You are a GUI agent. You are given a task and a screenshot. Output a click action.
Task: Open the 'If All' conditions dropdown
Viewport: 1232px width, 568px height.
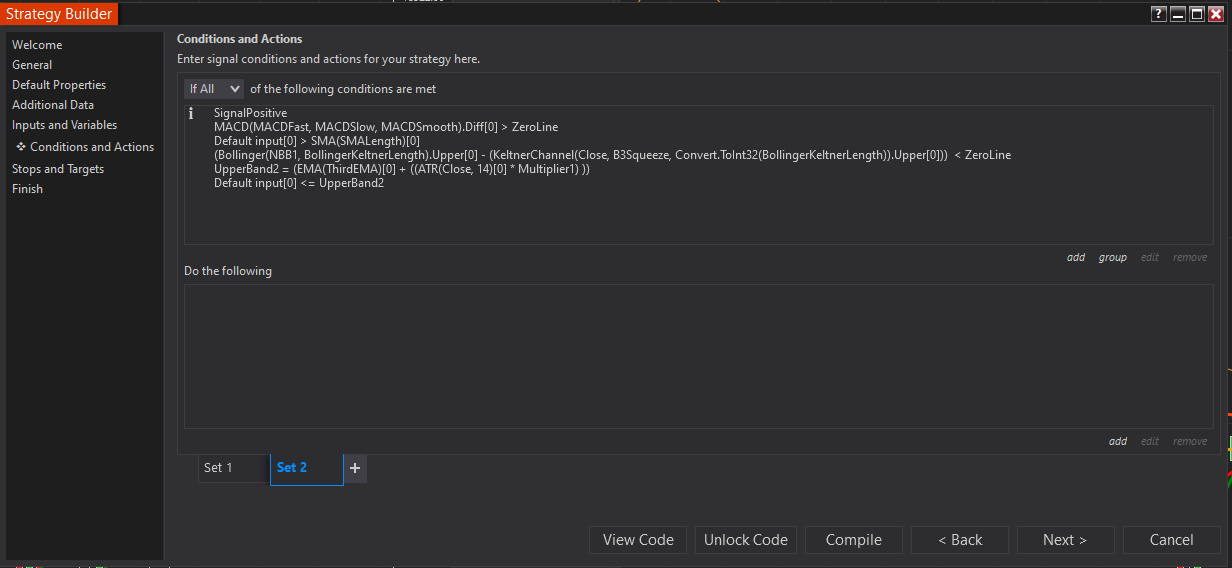pos(213,89)
